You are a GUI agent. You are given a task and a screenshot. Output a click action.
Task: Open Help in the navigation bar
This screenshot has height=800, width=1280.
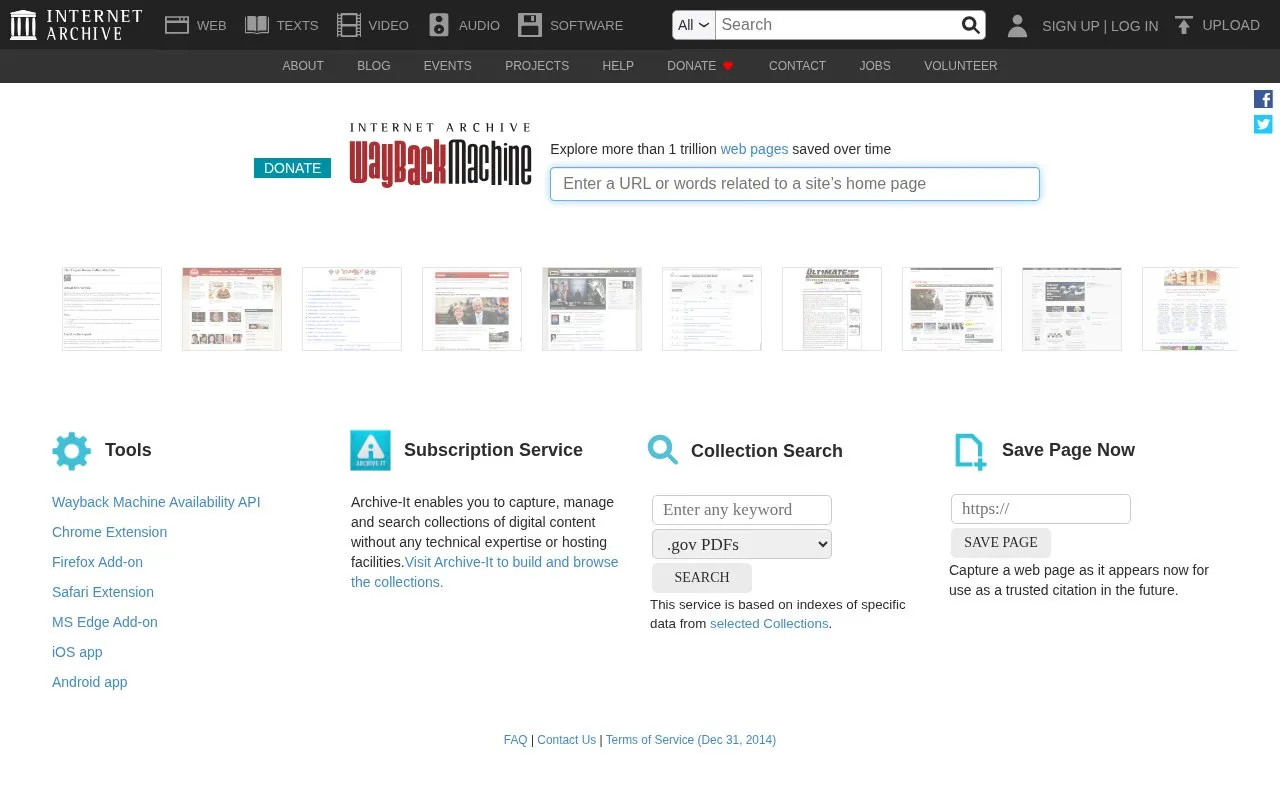[x=618, y=66]
